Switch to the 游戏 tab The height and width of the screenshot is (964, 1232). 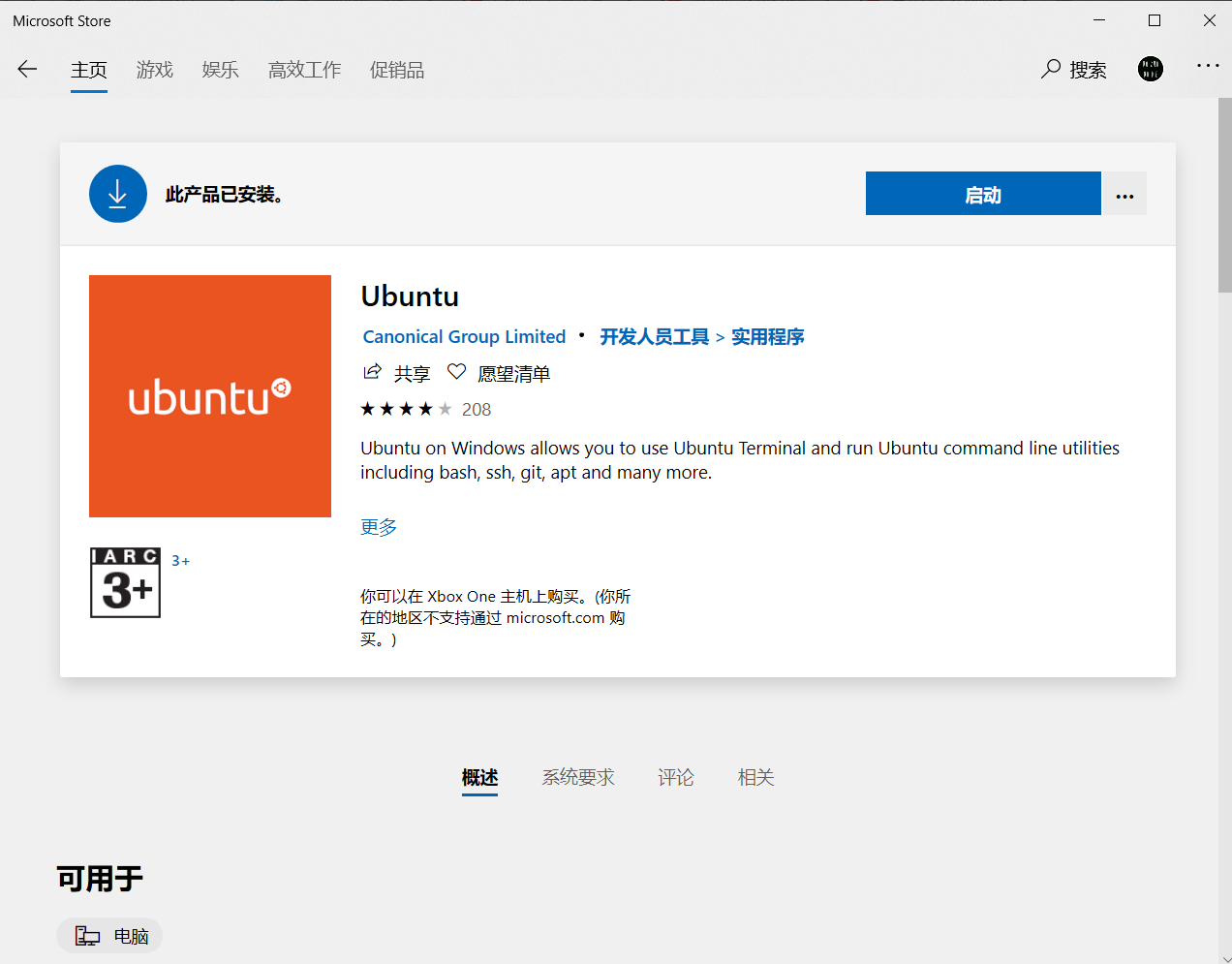coord(154,70)
